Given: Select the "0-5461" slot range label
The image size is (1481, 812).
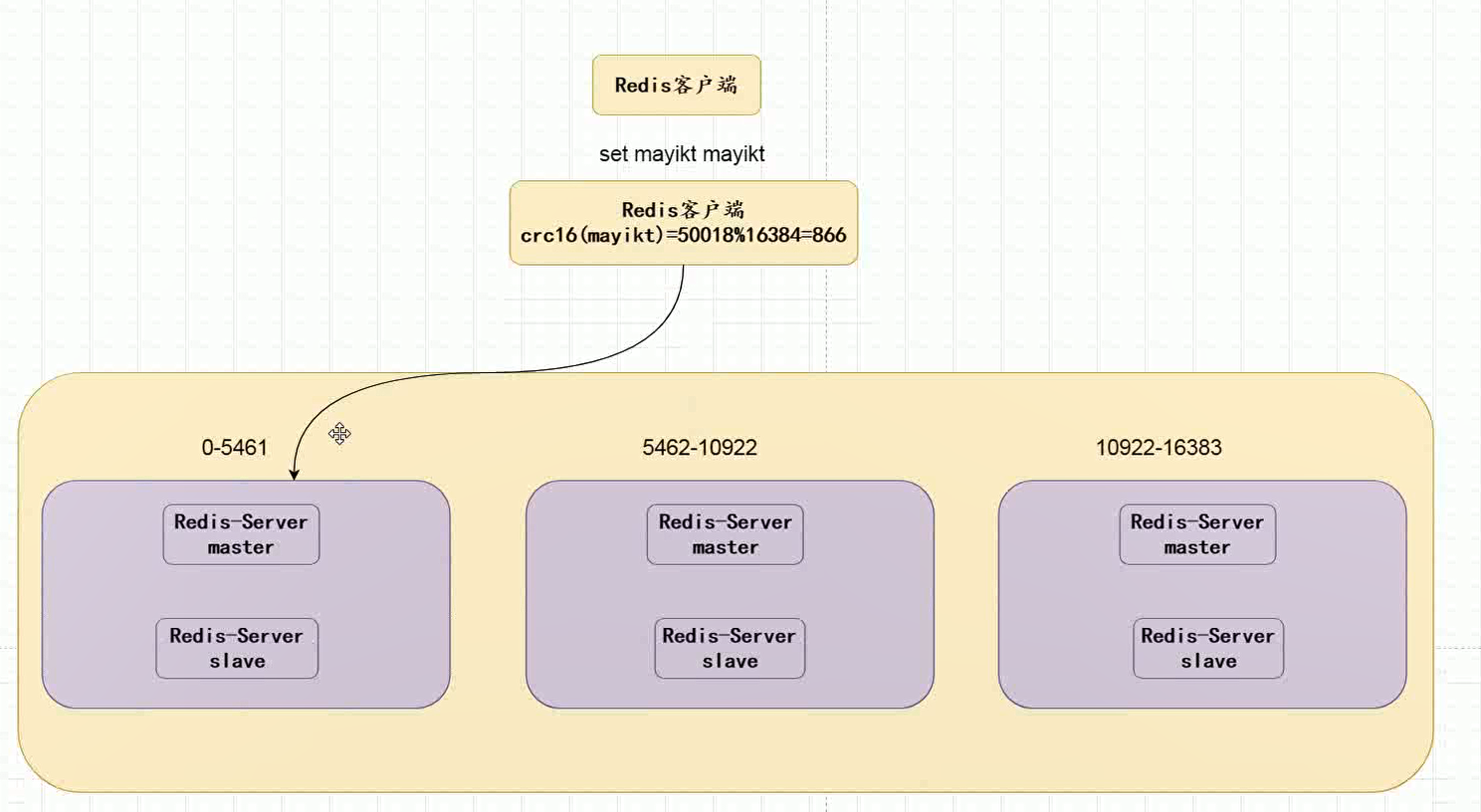Looking at the screenshot, I should pos(234,448).
